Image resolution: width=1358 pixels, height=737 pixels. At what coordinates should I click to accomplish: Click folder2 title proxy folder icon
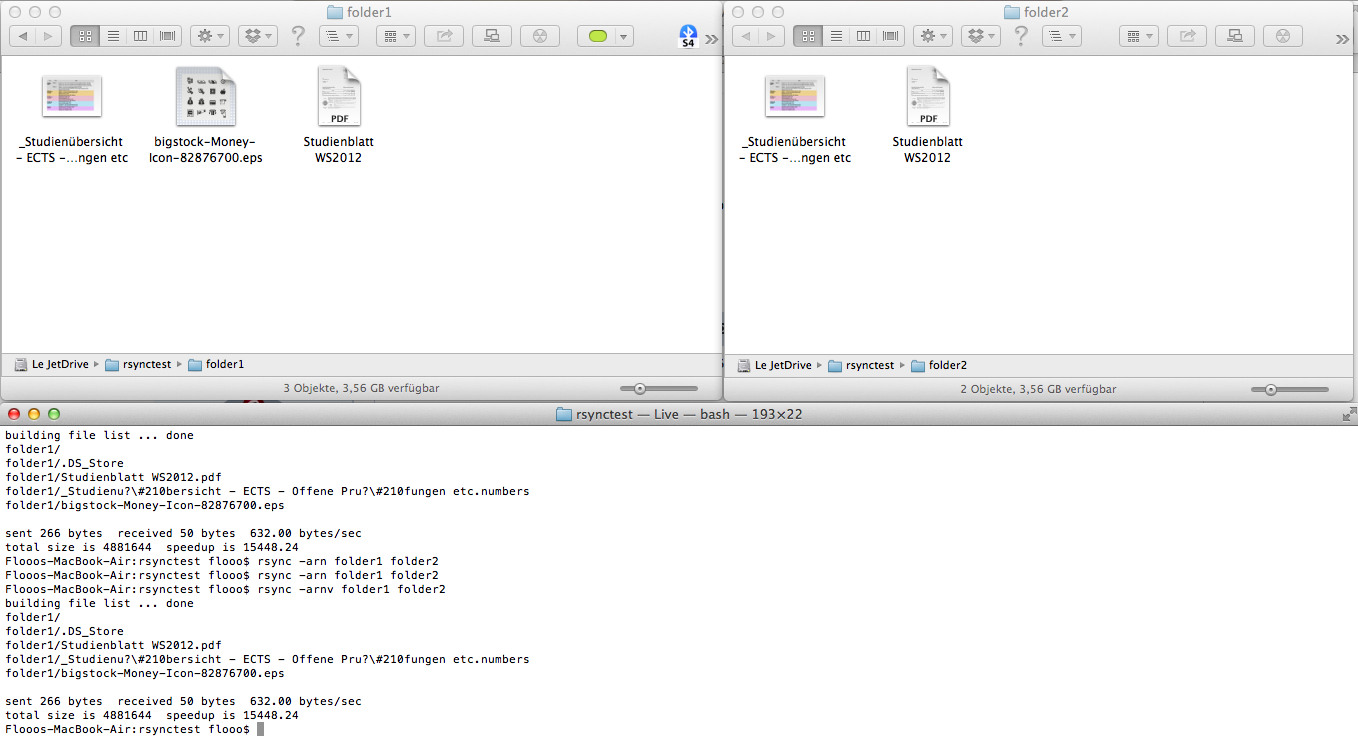(1011, 12)
